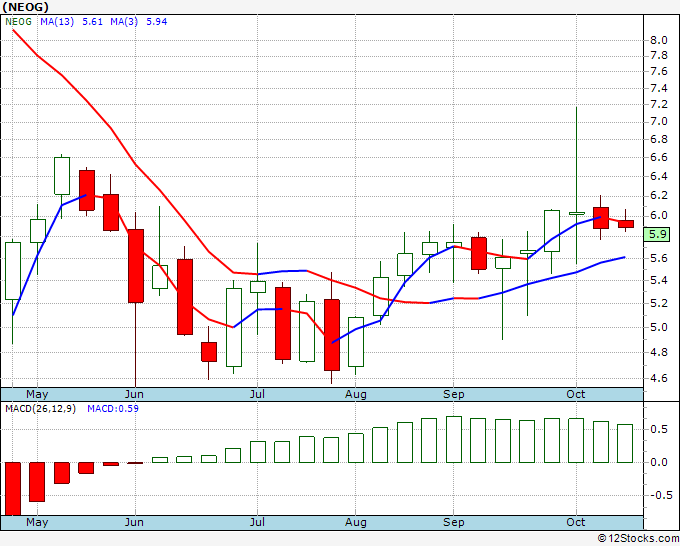Click the 12Stocks.com copyright text
Viewport: 680px width, 546px height.
[638, 538]
